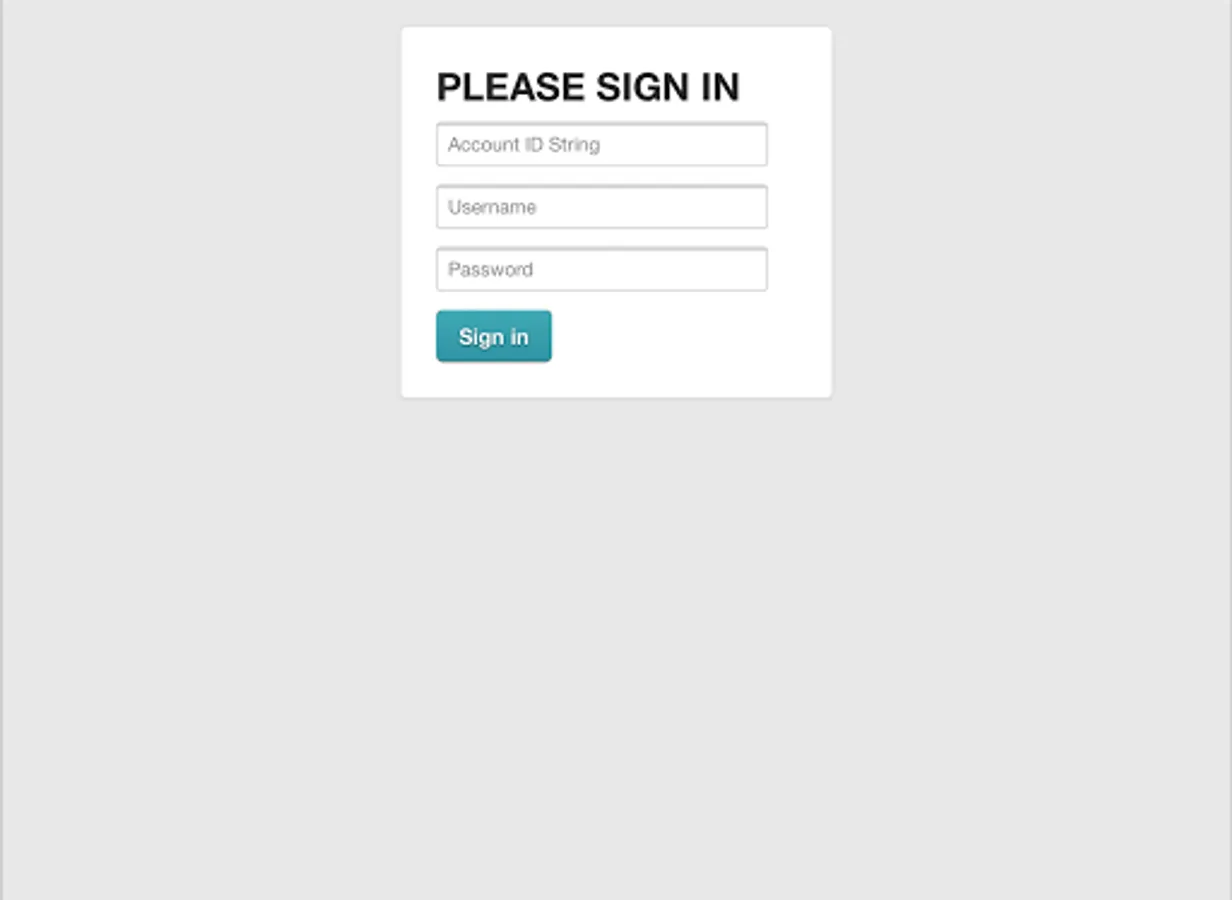Click the gray background below the login card
Screen dimensions: 1232x900
coord(616,650)
